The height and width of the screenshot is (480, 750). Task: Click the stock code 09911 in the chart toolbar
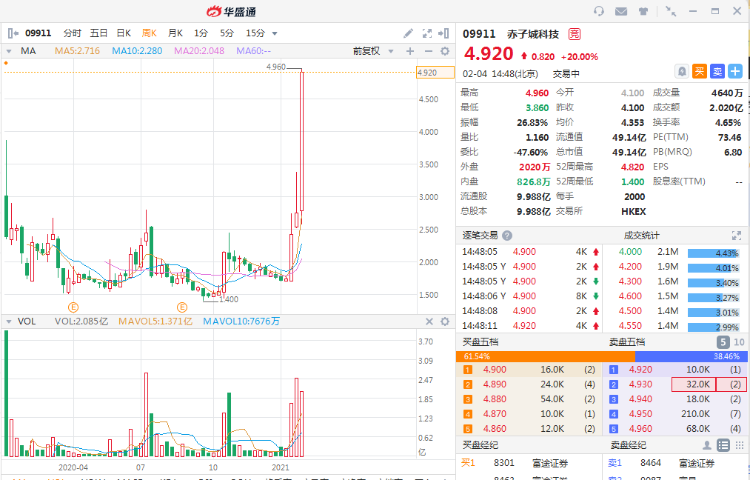click(38, 33)
